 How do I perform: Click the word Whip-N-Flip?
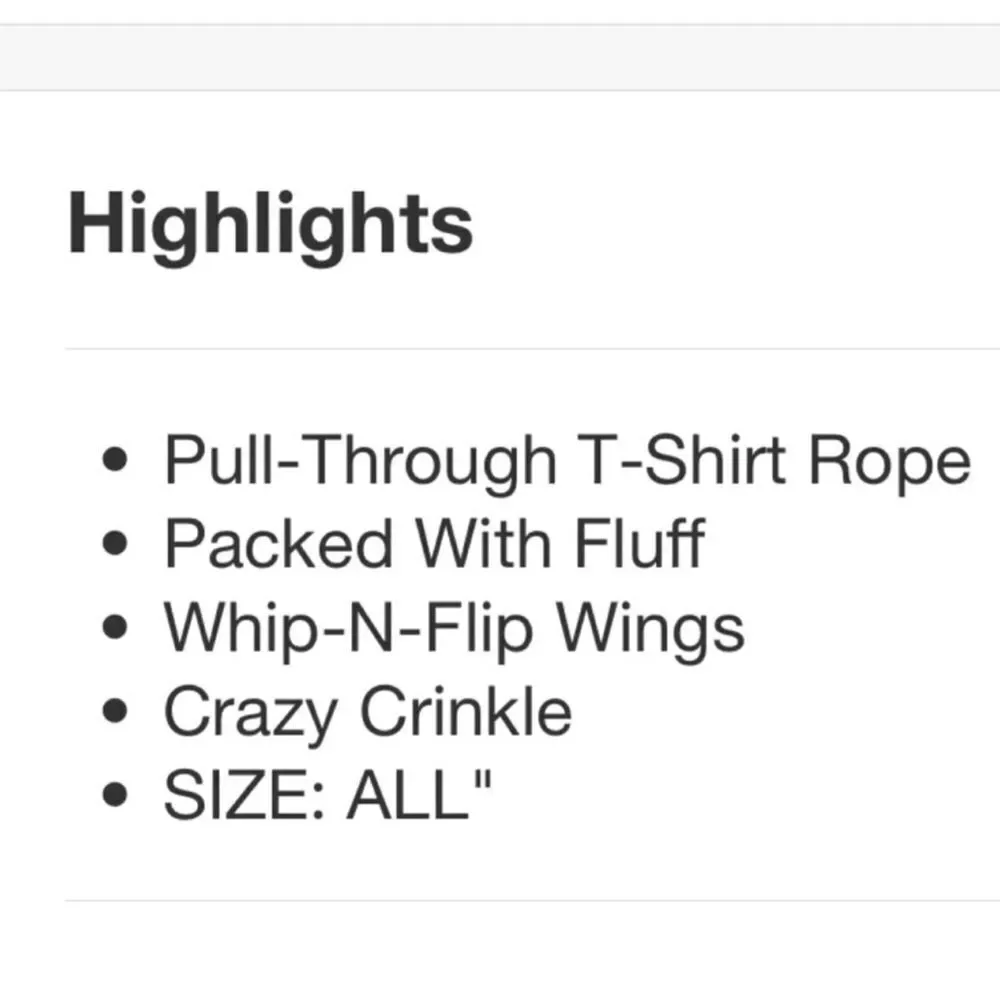(x=348, y=631)
